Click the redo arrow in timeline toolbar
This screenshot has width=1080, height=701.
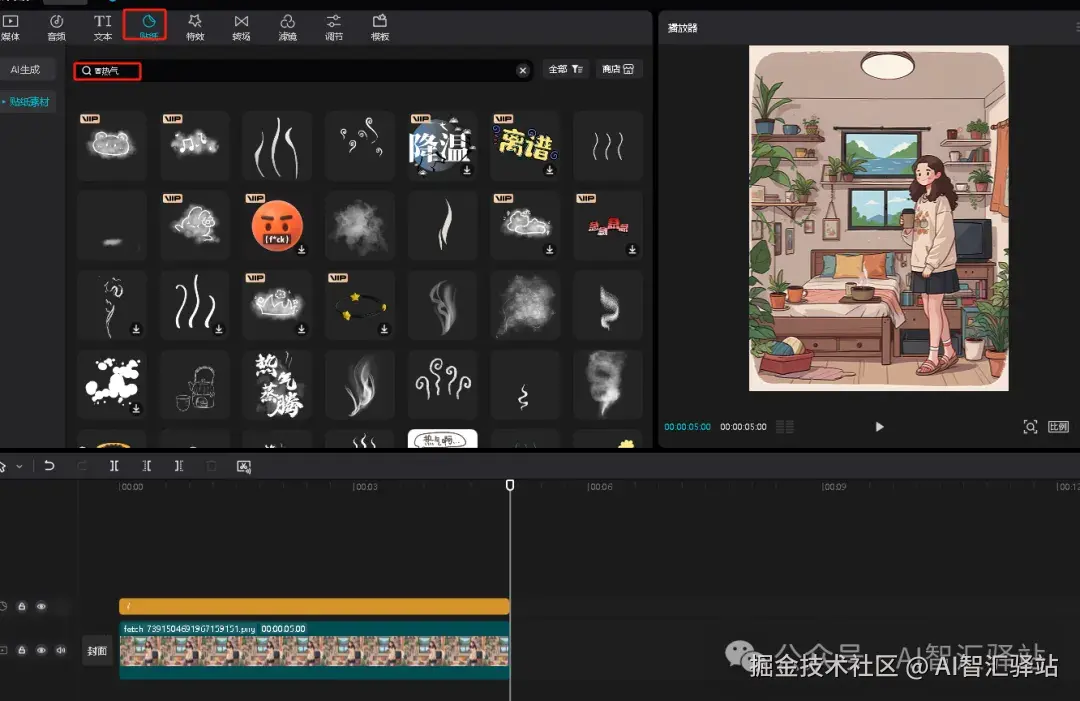pos(82,465)
